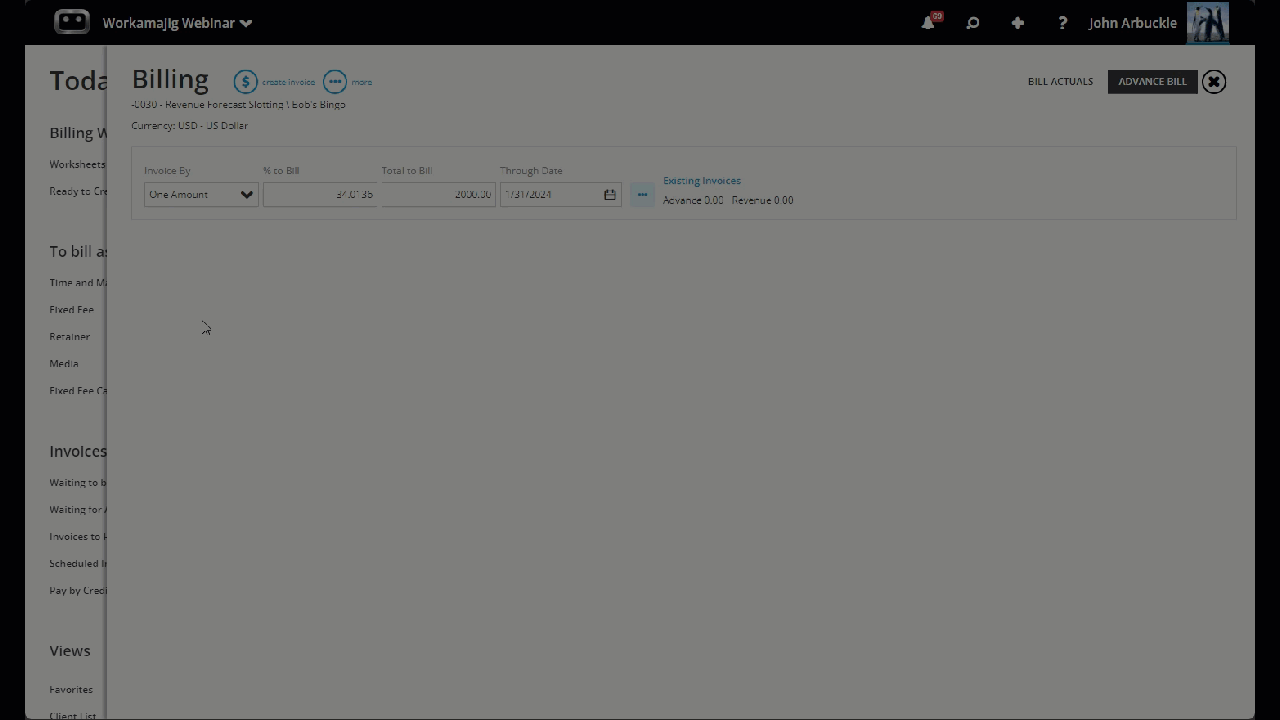Image resolution: width=1280 pixels, height=720 pixels.
Task: Open the notifications bell icon
Action: (929, 22)
